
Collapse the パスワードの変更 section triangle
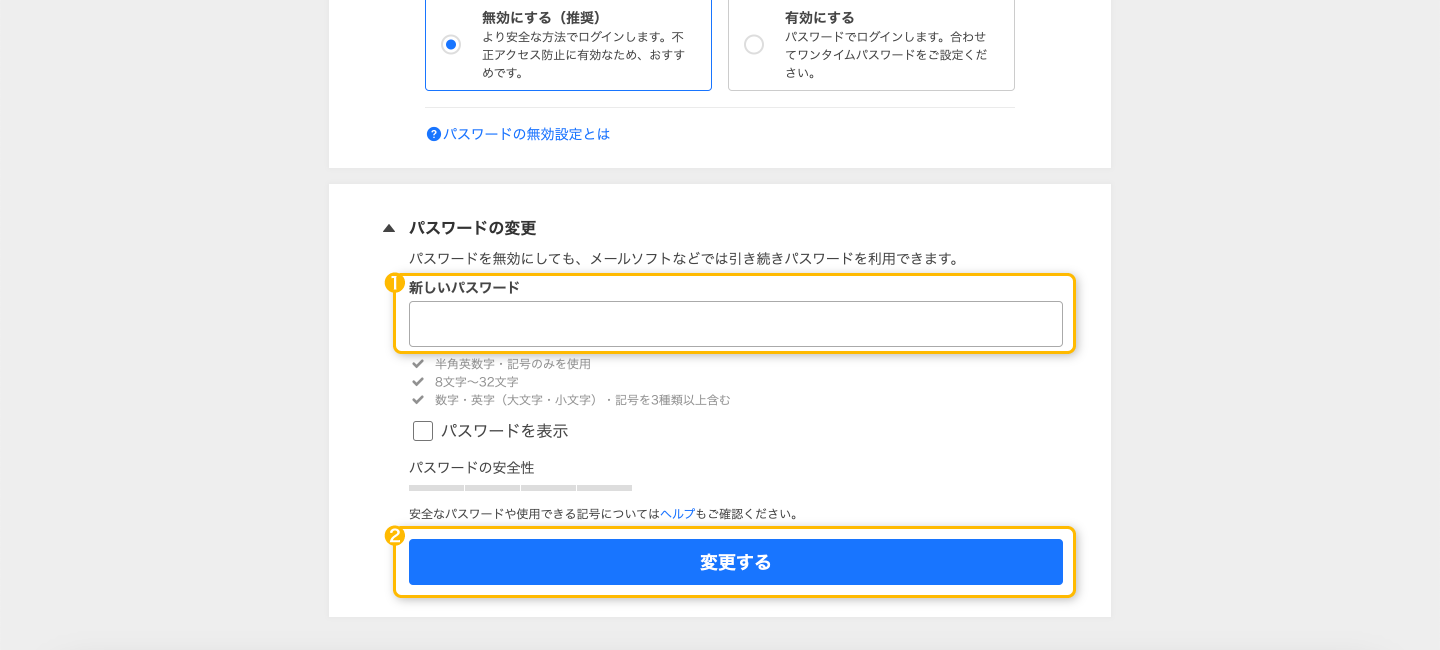tap(389, 228)
